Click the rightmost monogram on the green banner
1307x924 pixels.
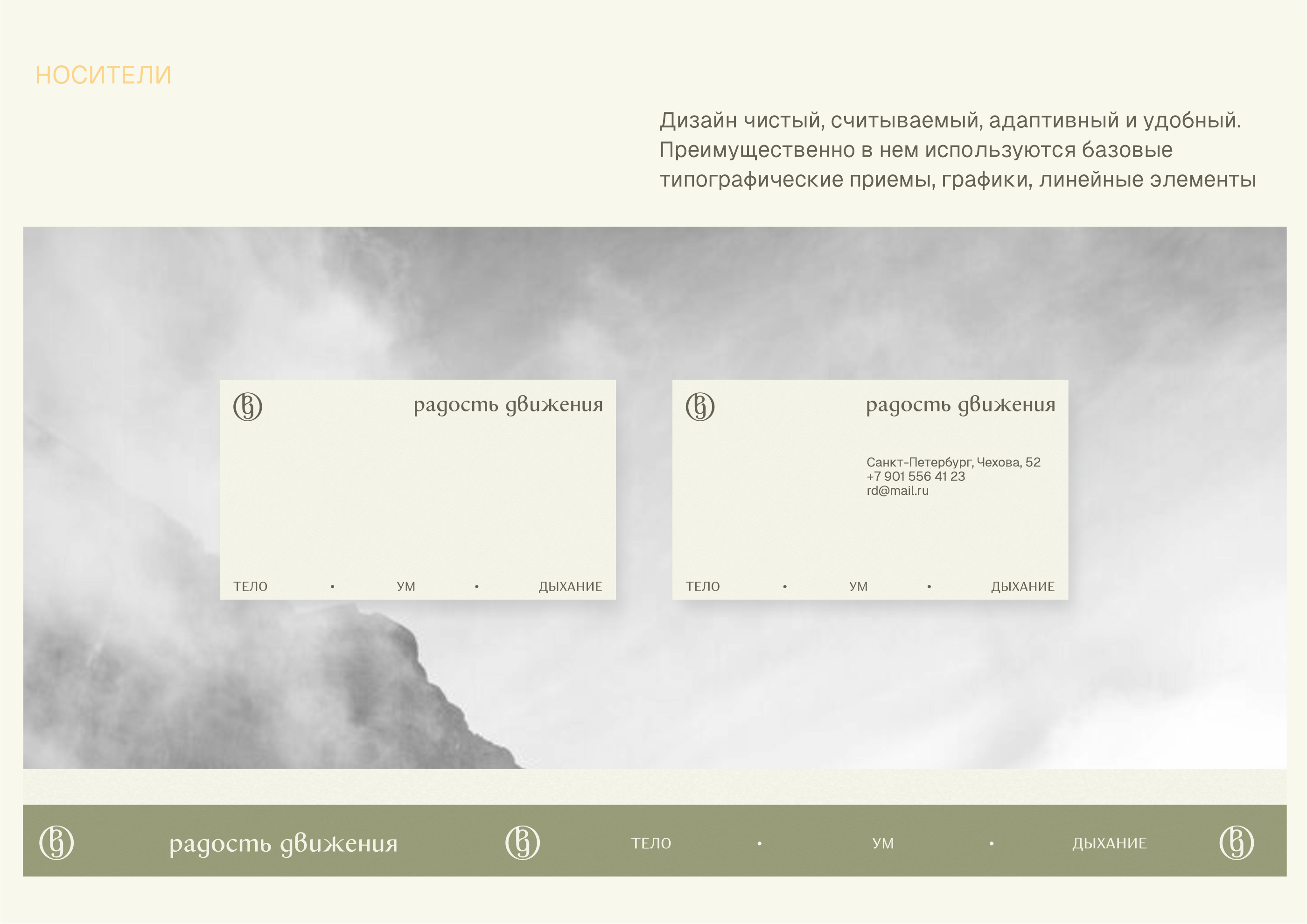[1237, 843]
